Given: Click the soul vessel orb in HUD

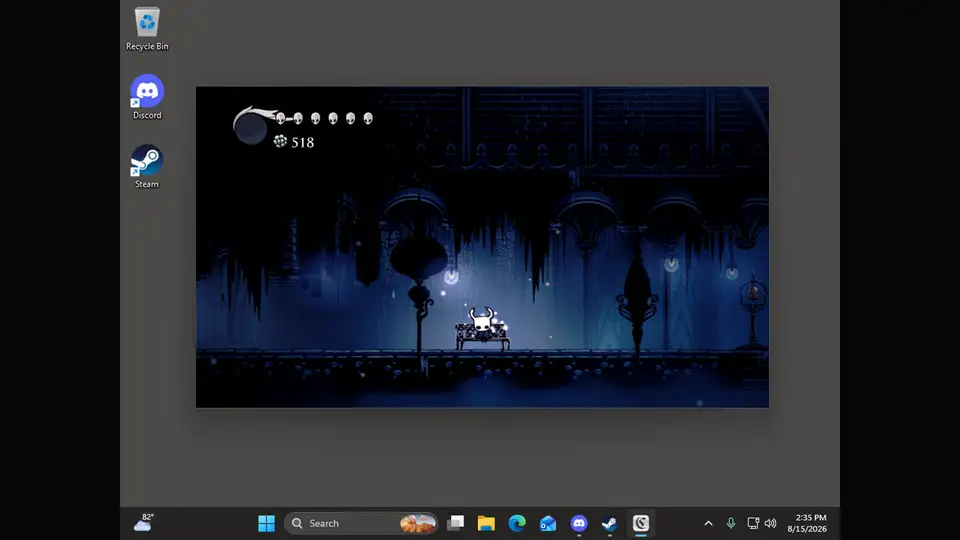Looking at the screenshot, I should pos(250,128).
